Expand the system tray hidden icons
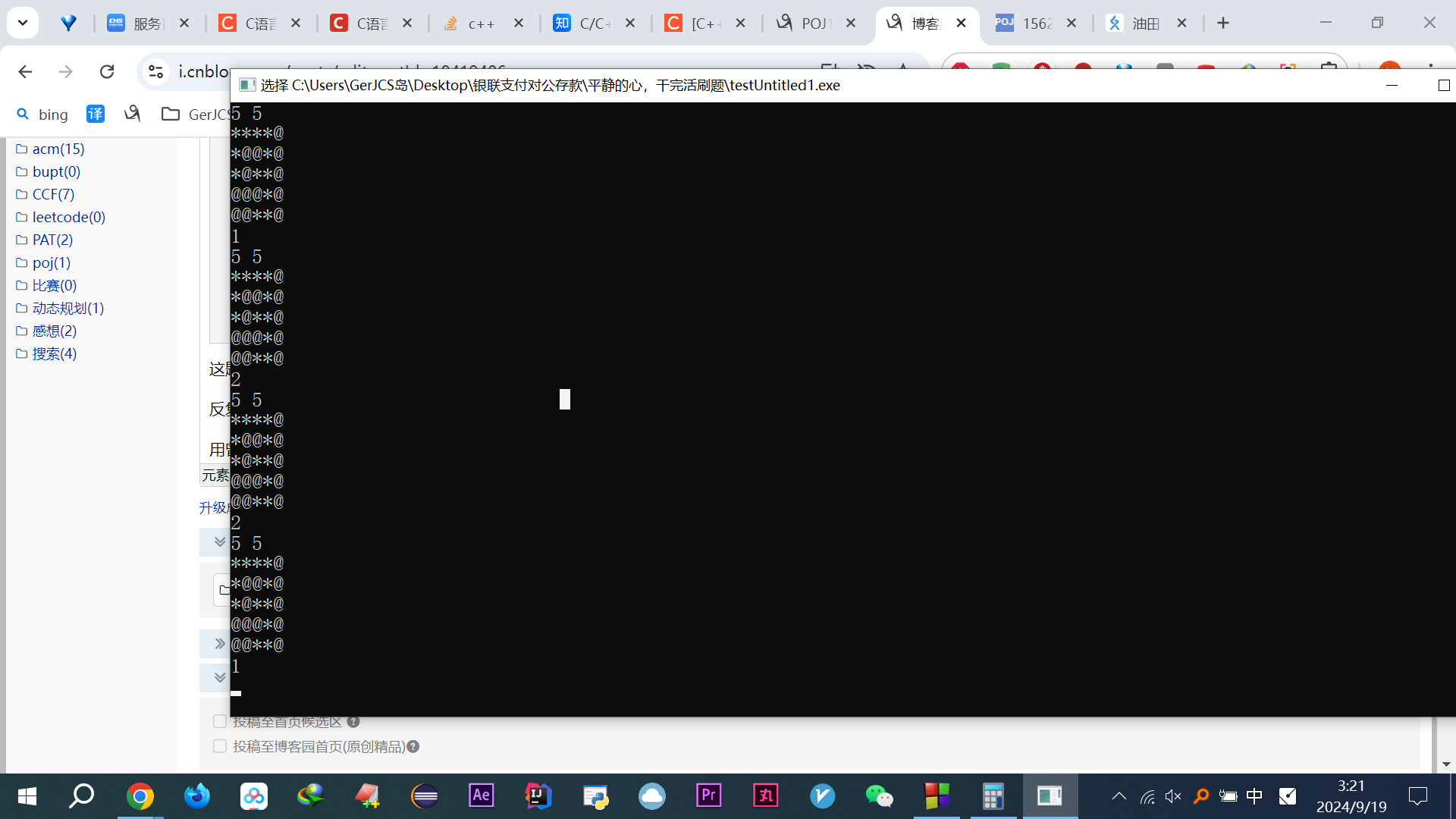Image resolution: width=1456 pixels, height=819 pixels. 1119,795
